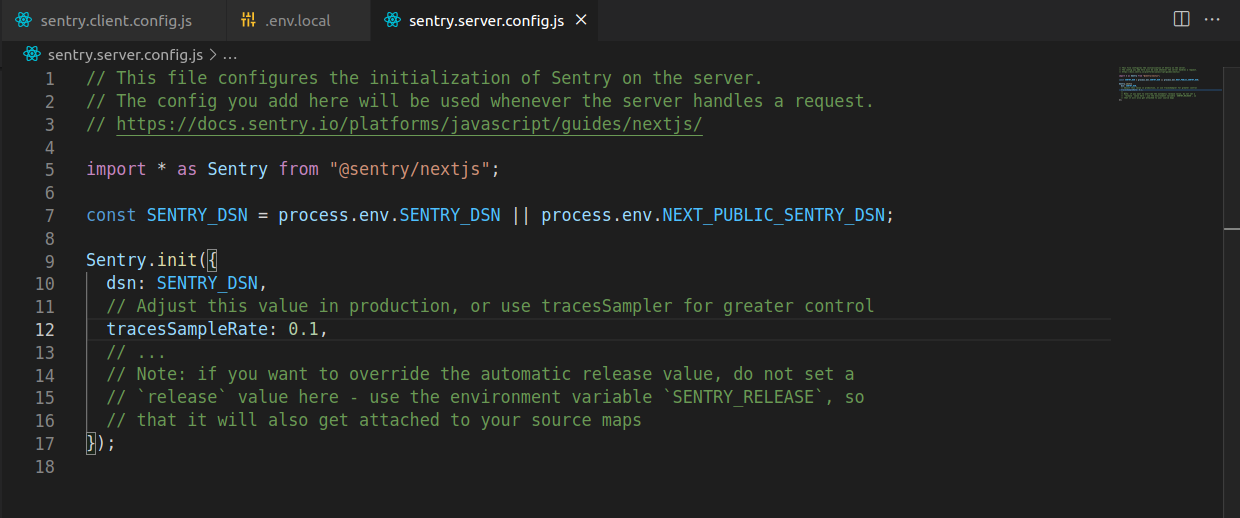Close the sentry.server.config.js tab
Image resolution: width=1240 pixels, height=518 pixels.
pos(582,20)
